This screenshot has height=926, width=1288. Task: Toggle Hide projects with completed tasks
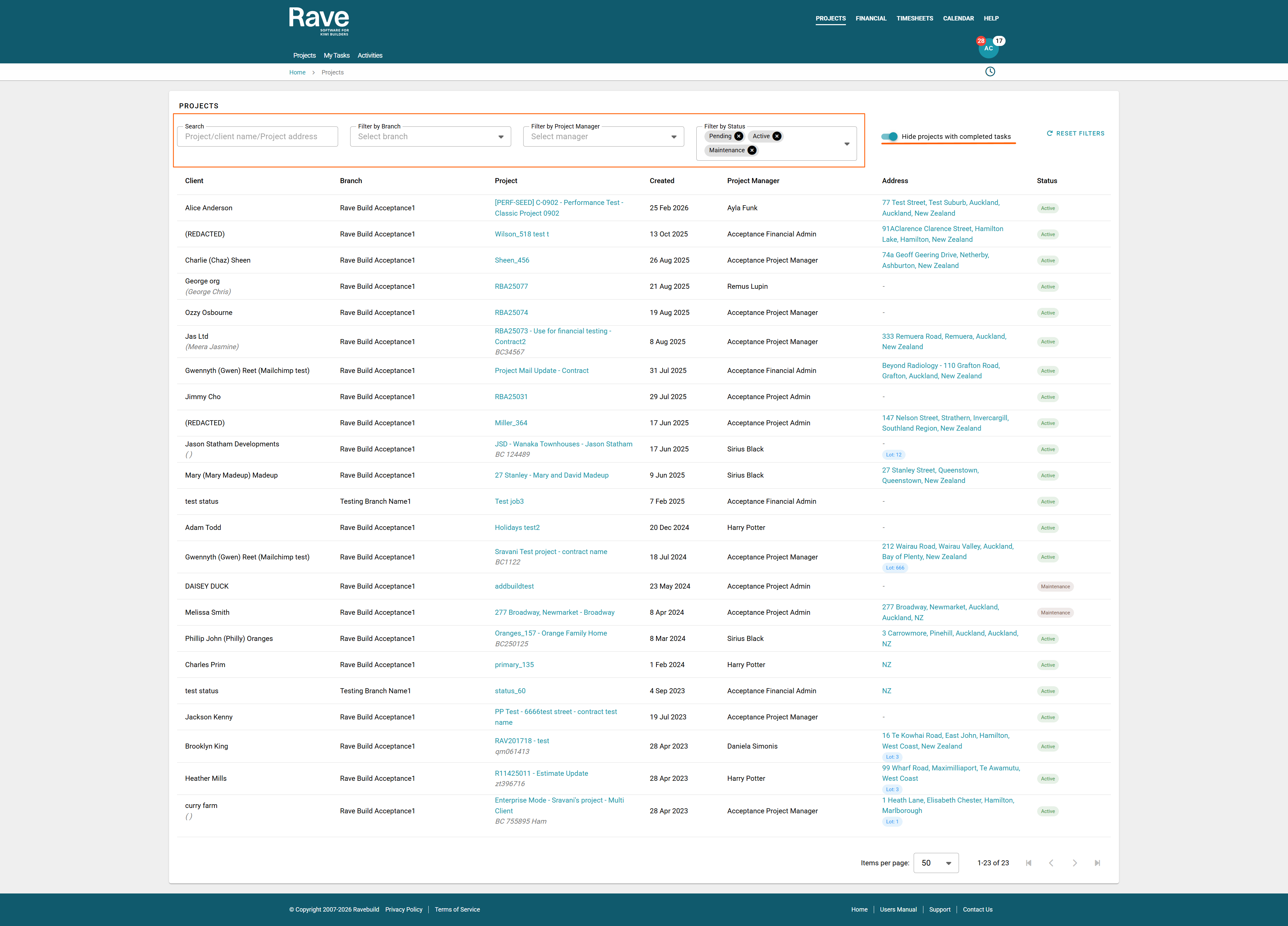click(889, 136)
